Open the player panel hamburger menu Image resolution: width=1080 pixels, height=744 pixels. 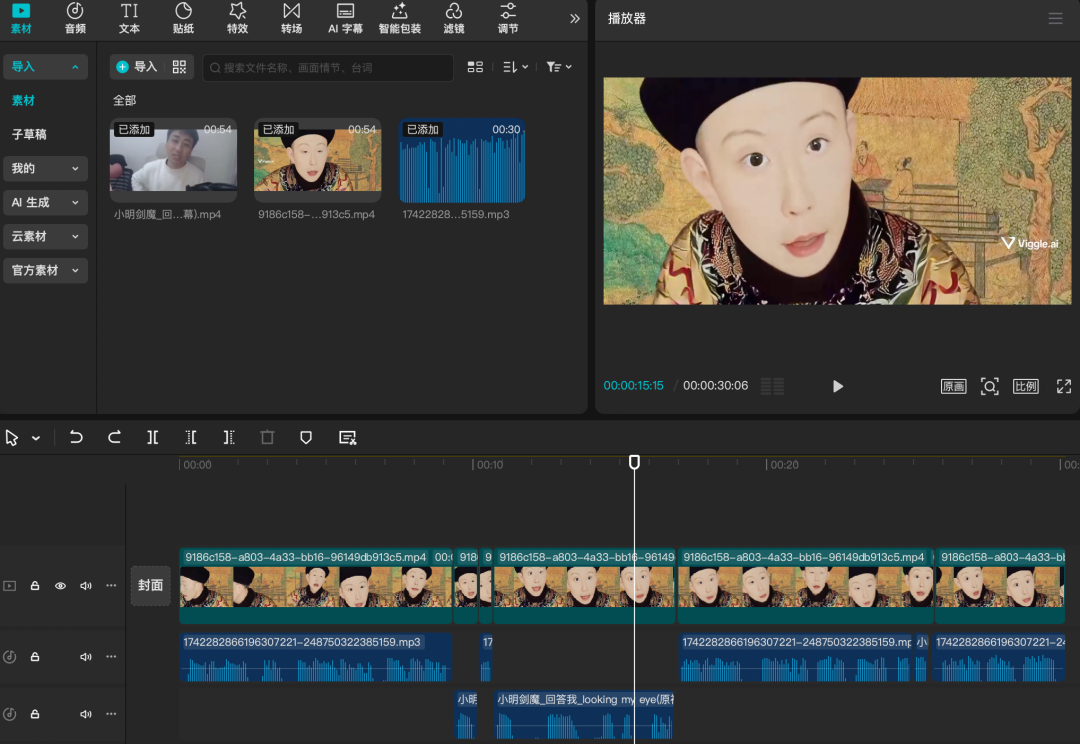pos(1055,19)
